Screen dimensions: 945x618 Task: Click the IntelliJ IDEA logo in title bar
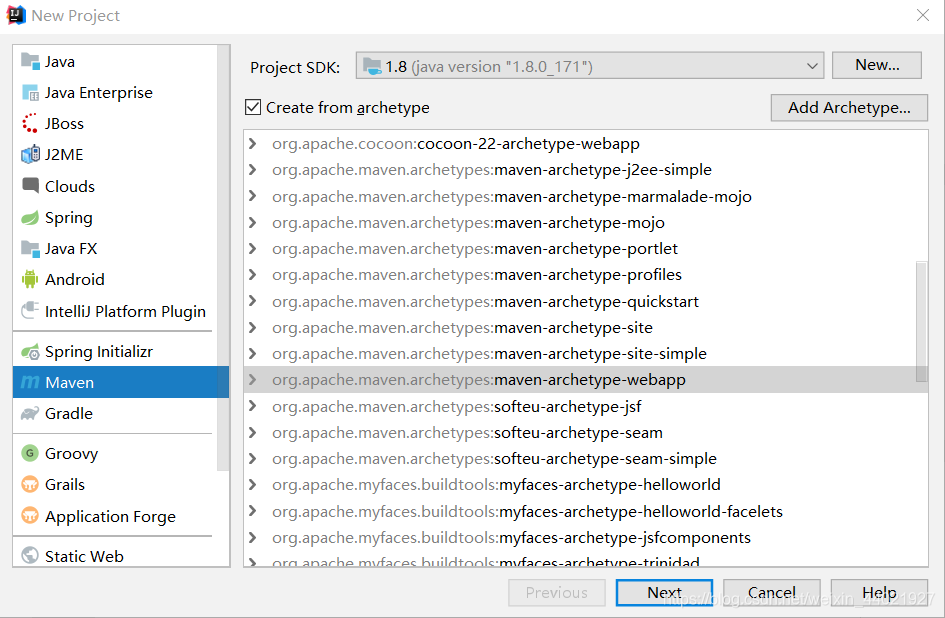pos(16,15)
